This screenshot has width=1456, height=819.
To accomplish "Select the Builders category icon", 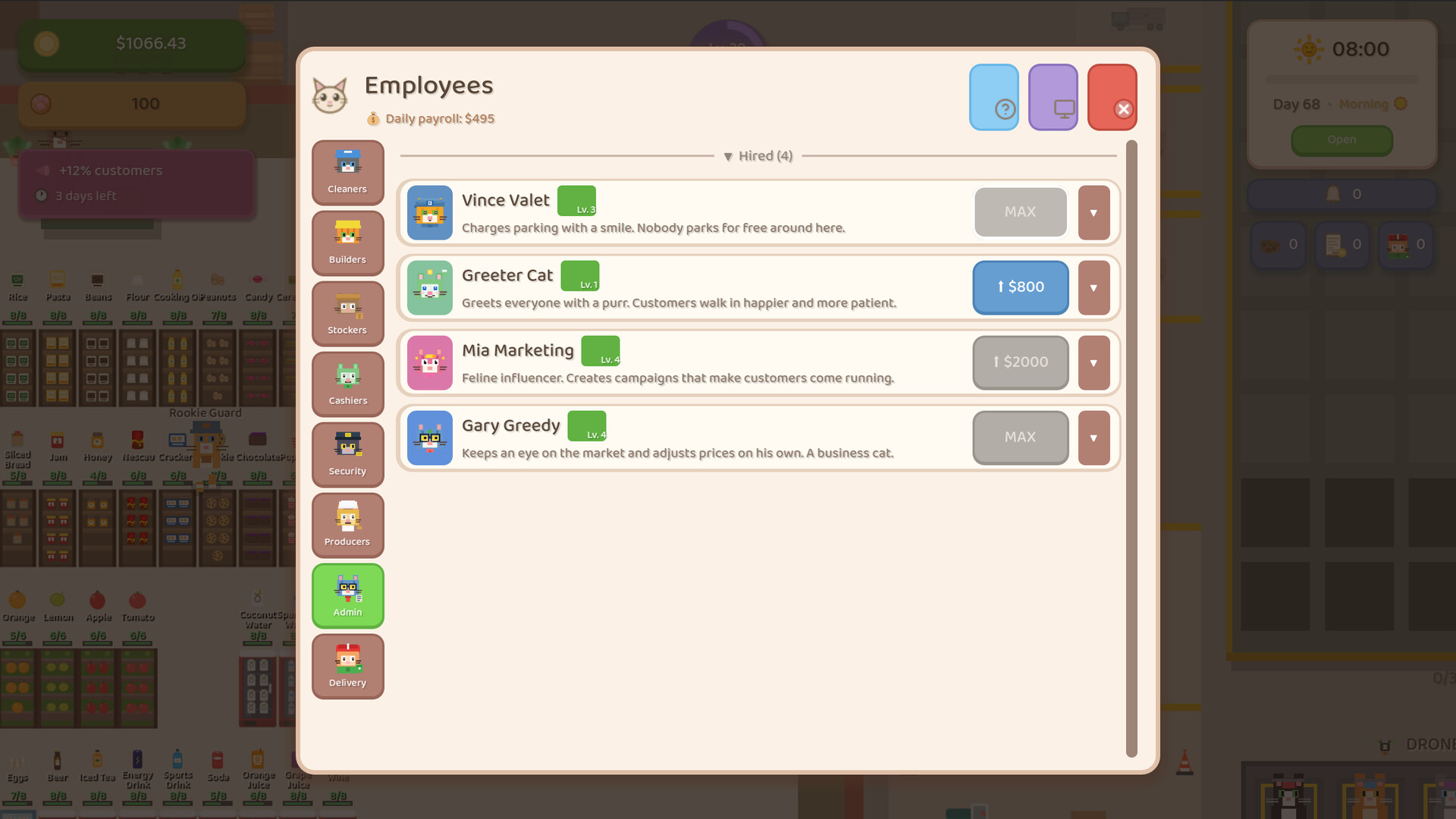I will click(x=347, y=243).
